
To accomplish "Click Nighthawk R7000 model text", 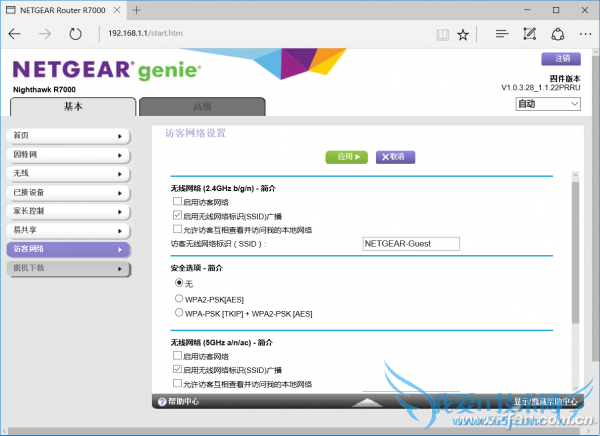I will (x=44, y=90).
